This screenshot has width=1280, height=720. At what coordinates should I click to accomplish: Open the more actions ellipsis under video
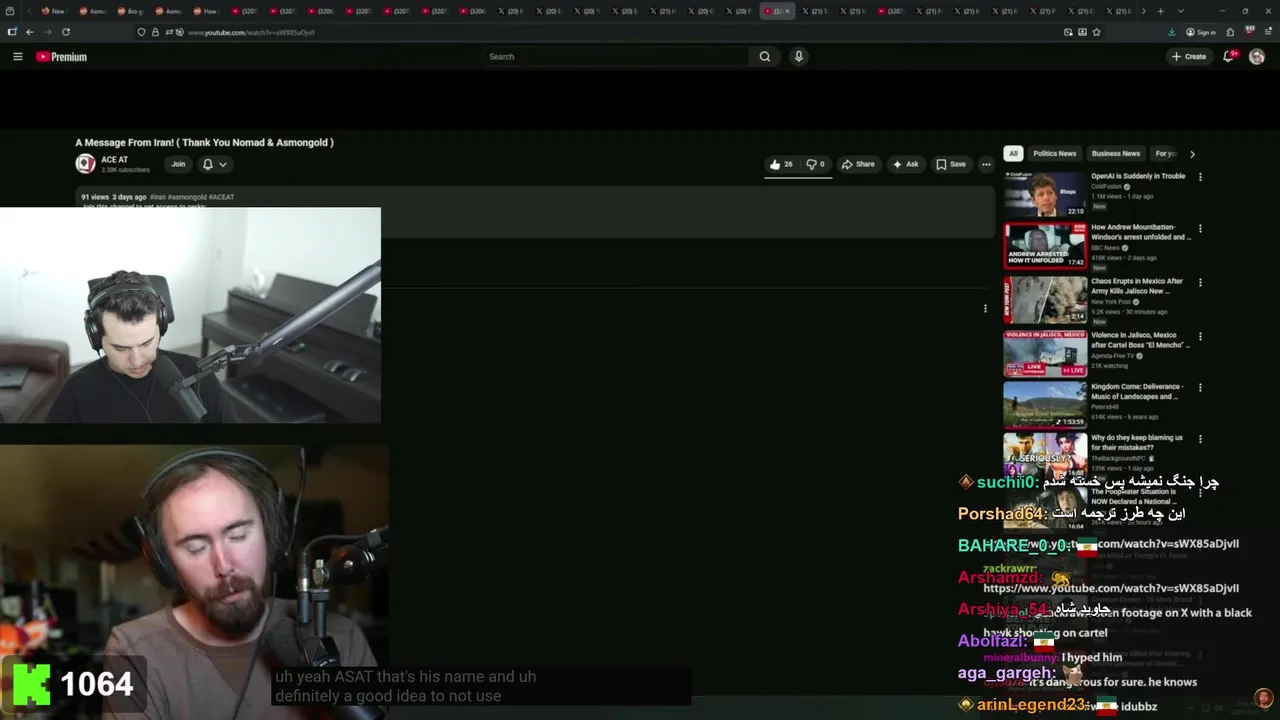click(x=986, y=164)
